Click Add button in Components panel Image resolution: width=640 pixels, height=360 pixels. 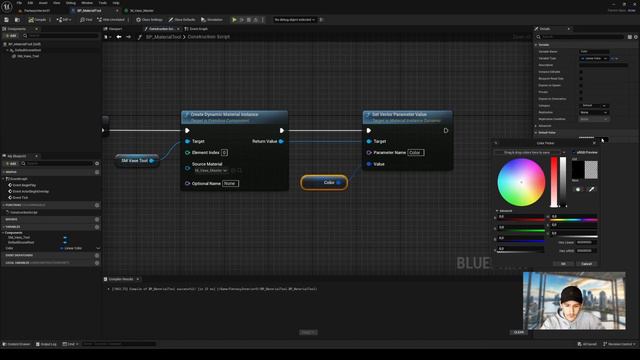point(11,36)
